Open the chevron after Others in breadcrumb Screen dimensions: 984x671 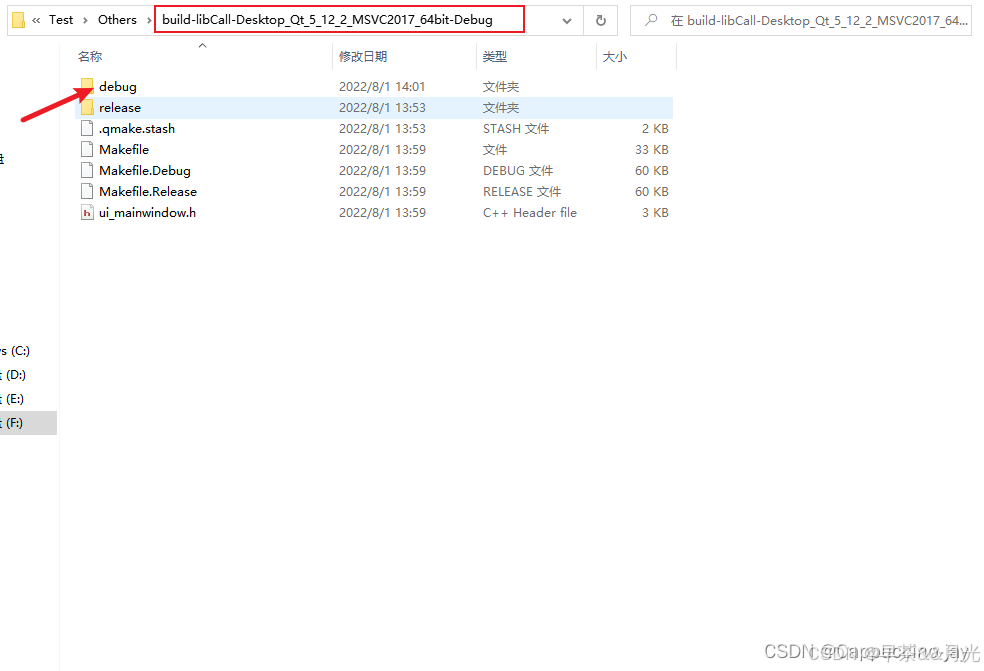point(149,20)
